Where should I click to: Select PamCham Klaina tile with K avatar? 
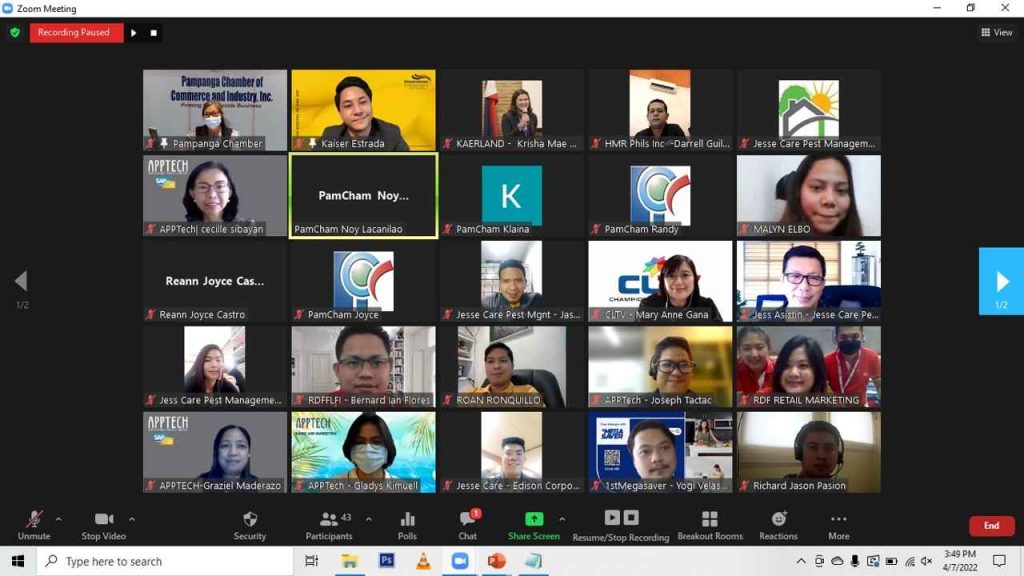point(511,196)
